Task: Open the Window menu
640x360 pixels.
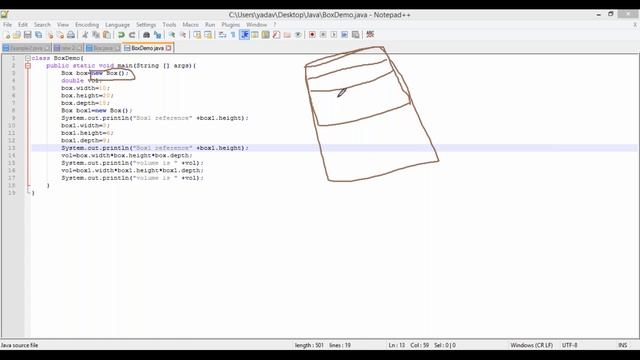Action: (x=256, y=24)
